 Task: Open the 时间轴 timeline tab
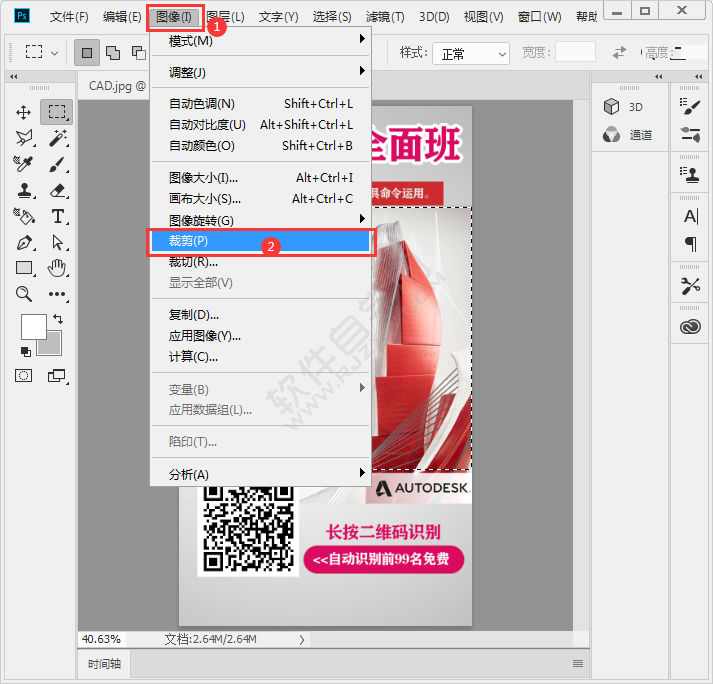point(104,664)
